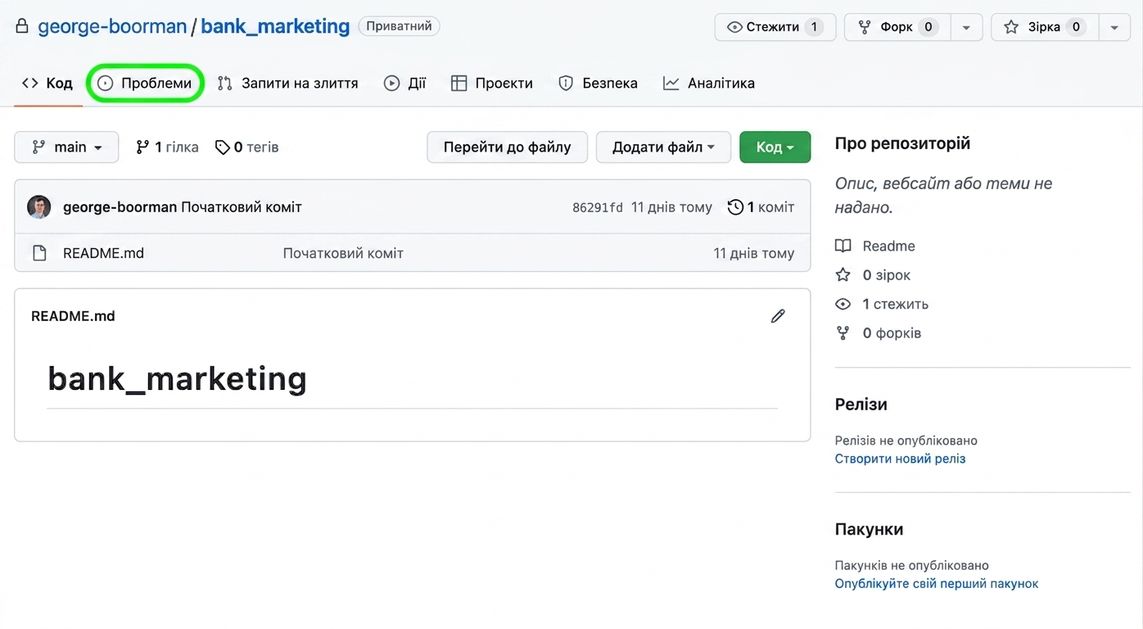Open README.md row's Початковий коміт message
Image resolution: width=1143 pixels, height=629 pixels.
coord(343,253)
